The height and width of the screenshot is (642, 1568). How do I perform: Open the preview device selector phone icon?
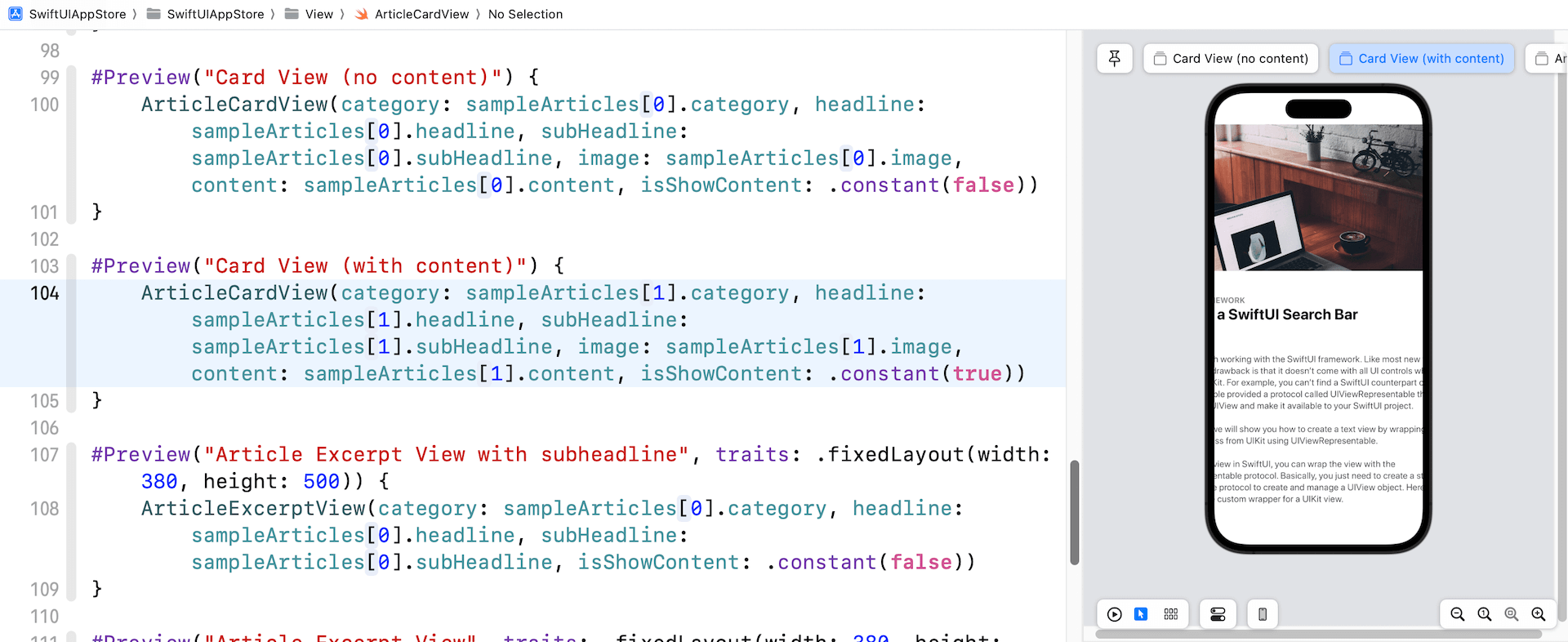point(1262,614)
